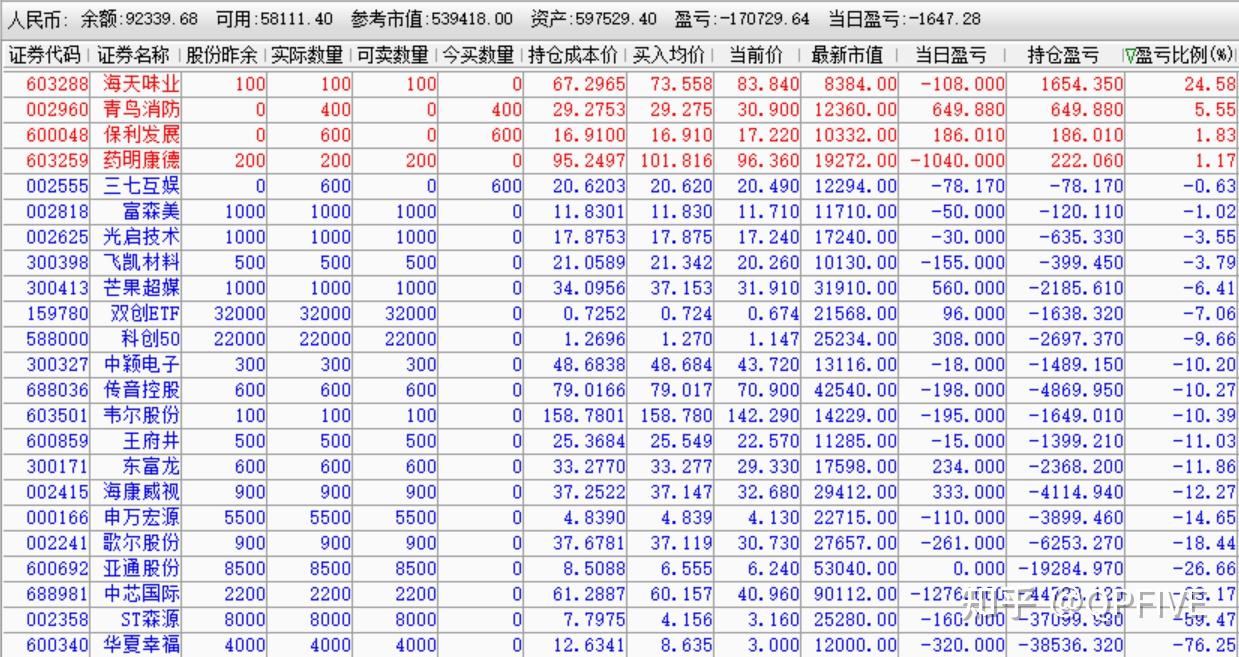Click 当日盈亏 value -1647.28
This screenshot has height=657, width=1239.
(x=943, y=19)
